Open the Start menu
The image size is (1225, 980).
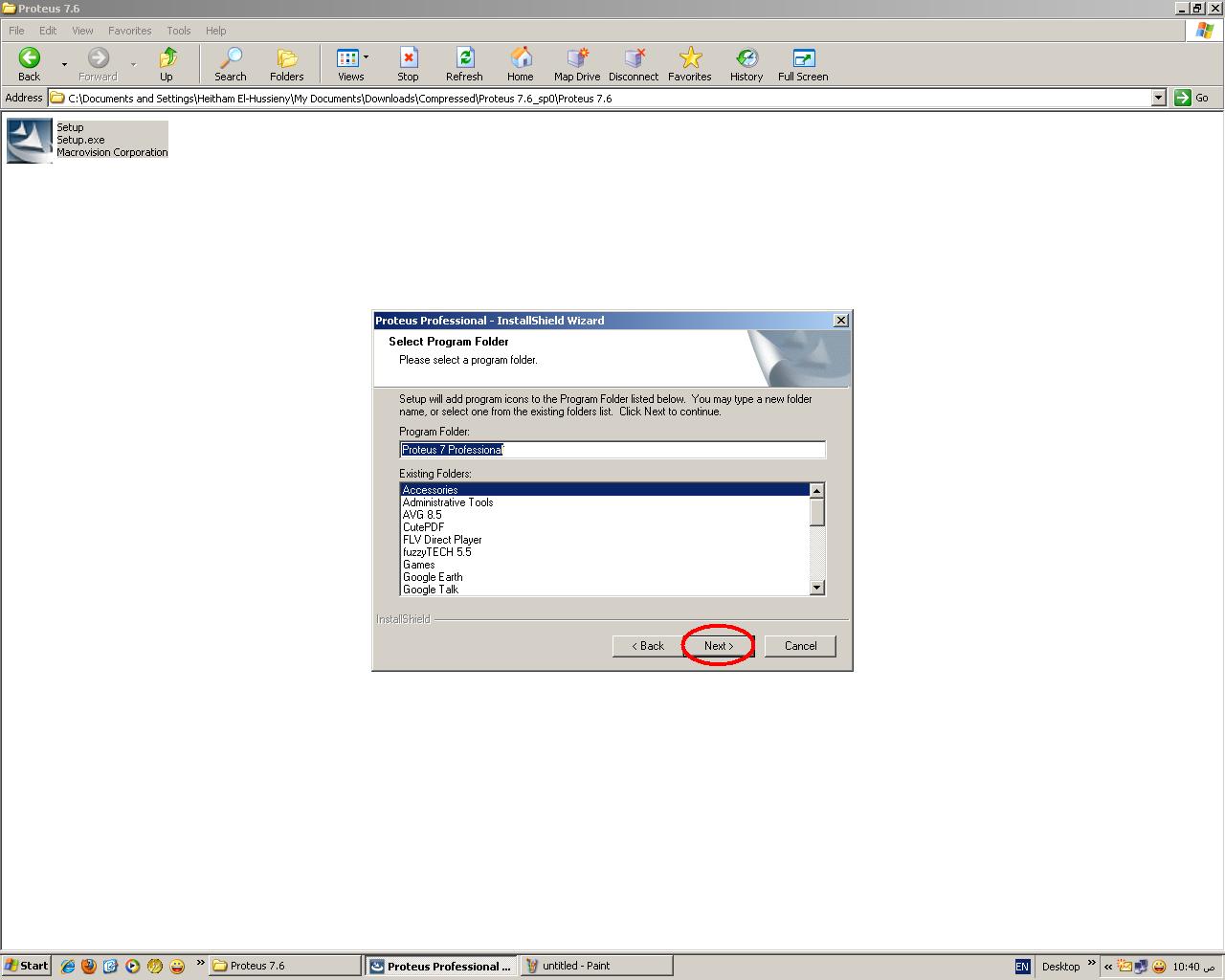tap(27, 966)
